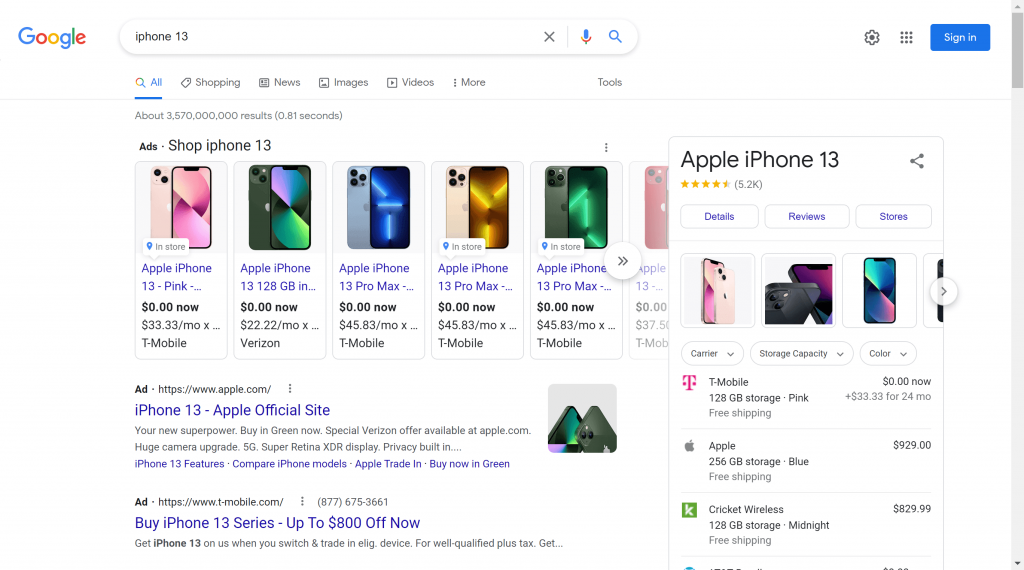
Task: Click the about 3,570,000,000 results text
Action: [238, 116]
